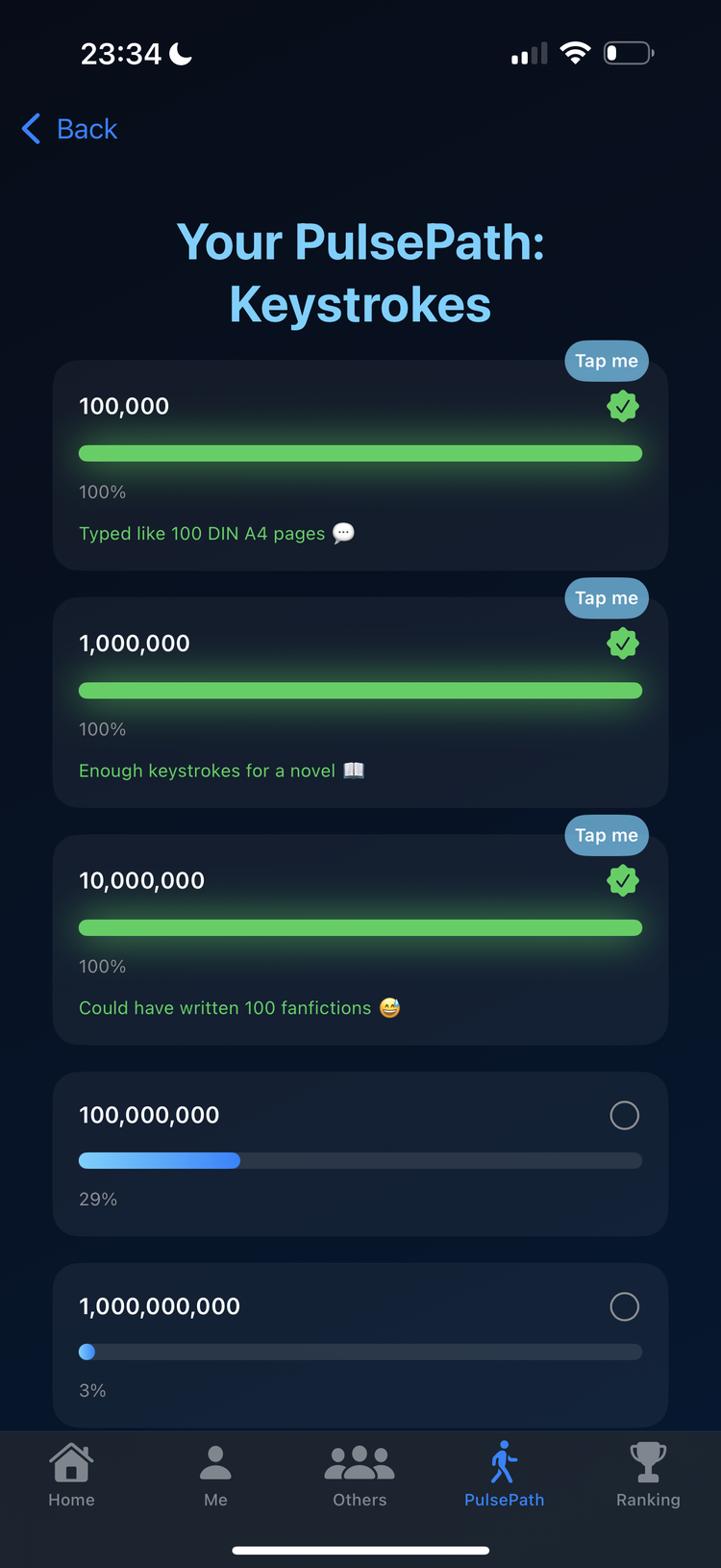
Task: Tap the 'Tap me' bubble above 10,000,000
Action: pos(607,835)
